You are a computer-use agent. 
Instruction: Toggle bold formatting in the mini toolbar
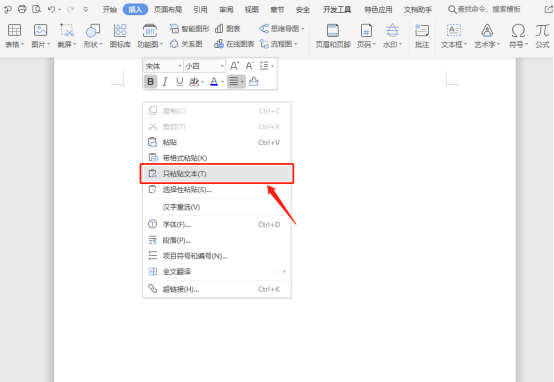pyautogui.click(x=151, y=82)
